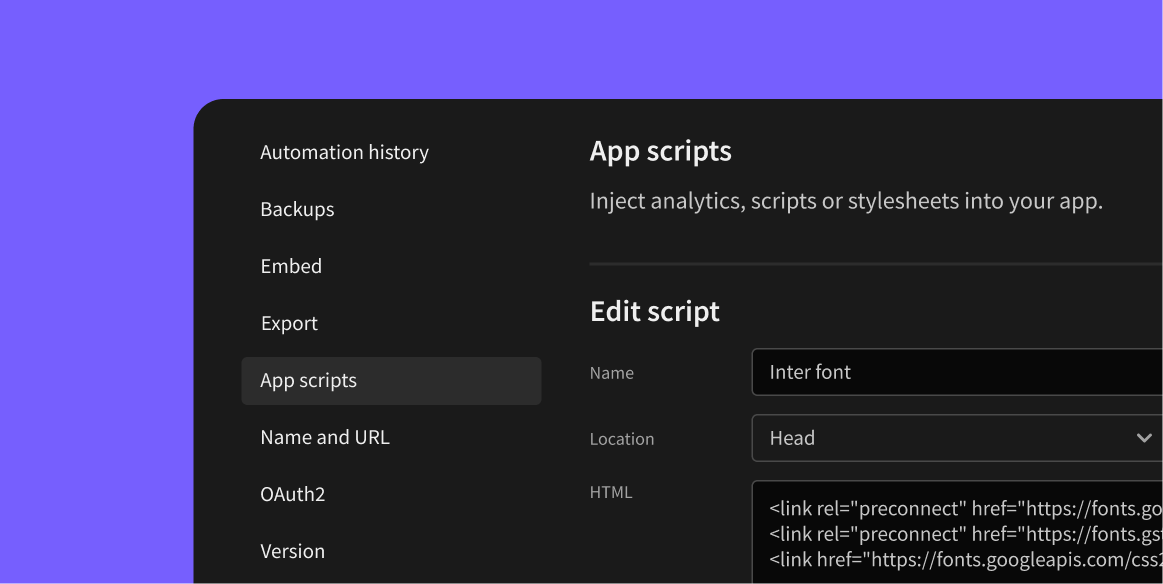Click the Name field label
This screenshot has width=1163, height=584.
611,372
